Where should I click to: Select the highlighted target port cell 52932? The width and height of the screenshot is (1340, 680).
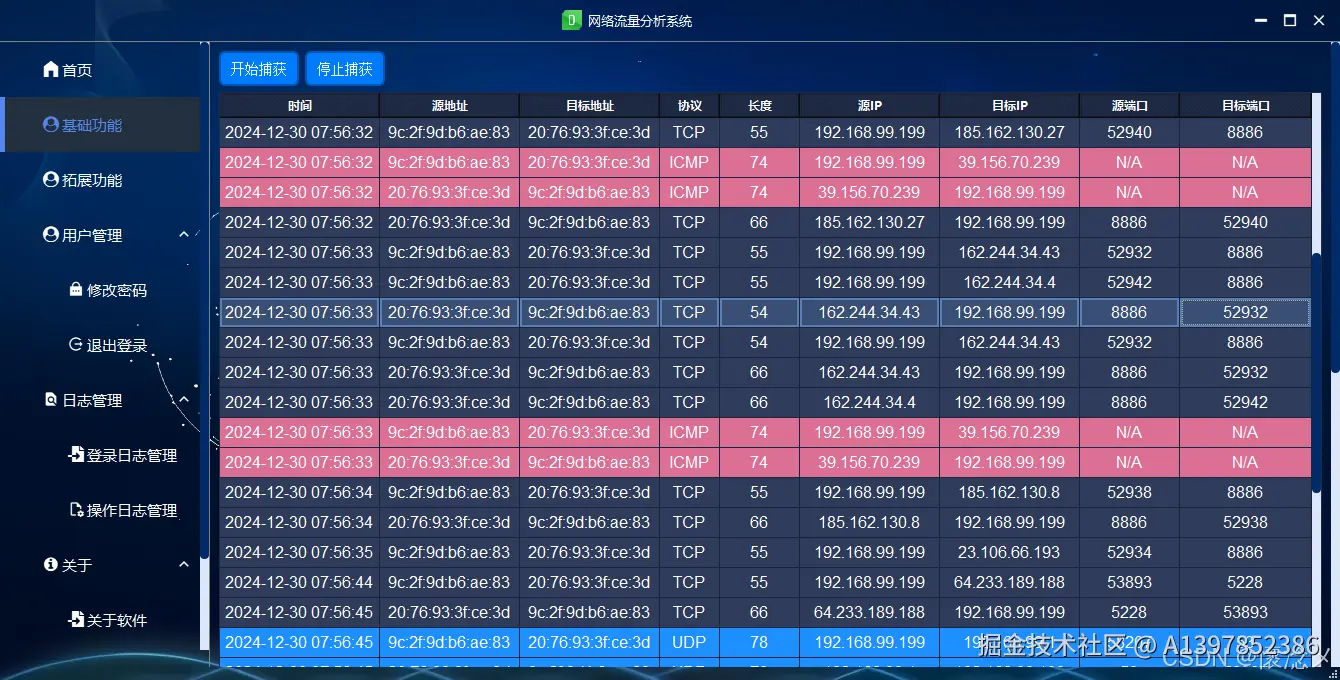(x=1245, y=312)
